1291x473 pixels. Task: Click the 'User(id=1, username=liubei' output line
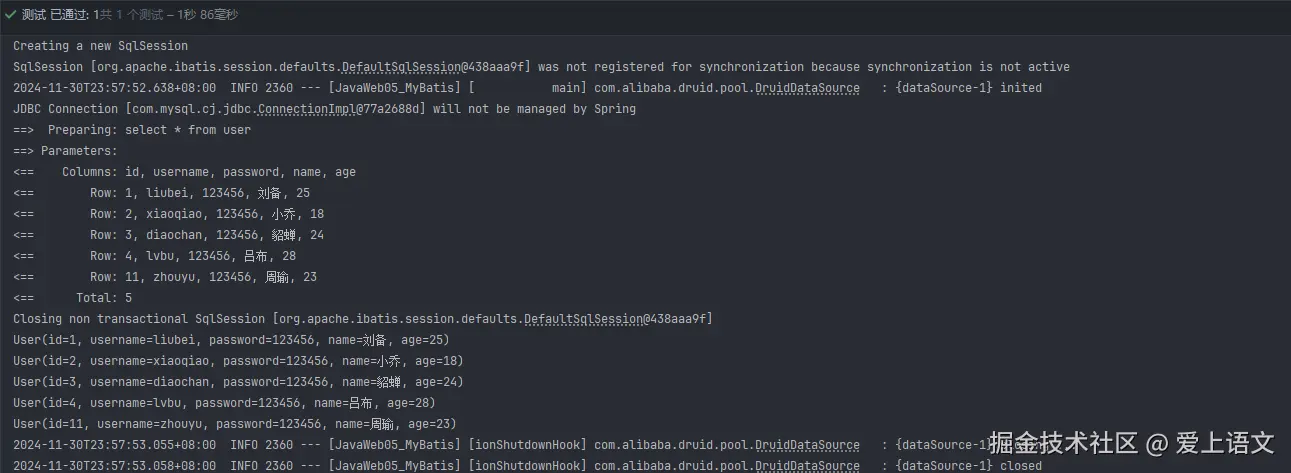click(234, 340)
